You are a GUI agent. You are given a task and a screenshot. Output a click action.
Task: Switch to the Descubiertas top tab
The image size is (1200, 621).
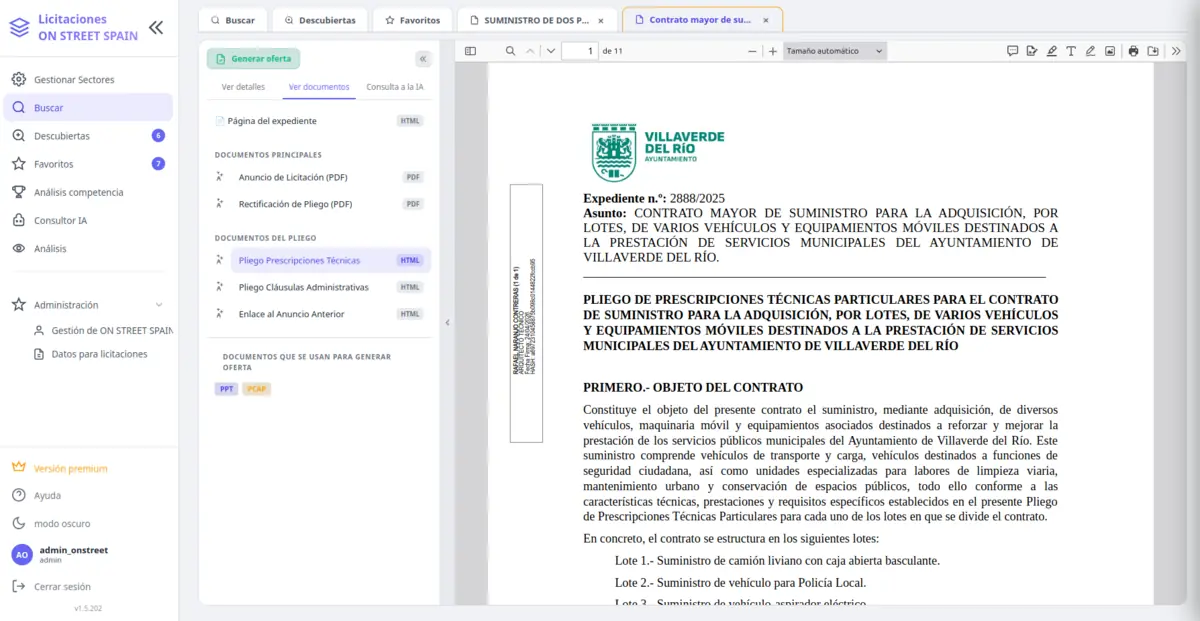tap(319, 20)
